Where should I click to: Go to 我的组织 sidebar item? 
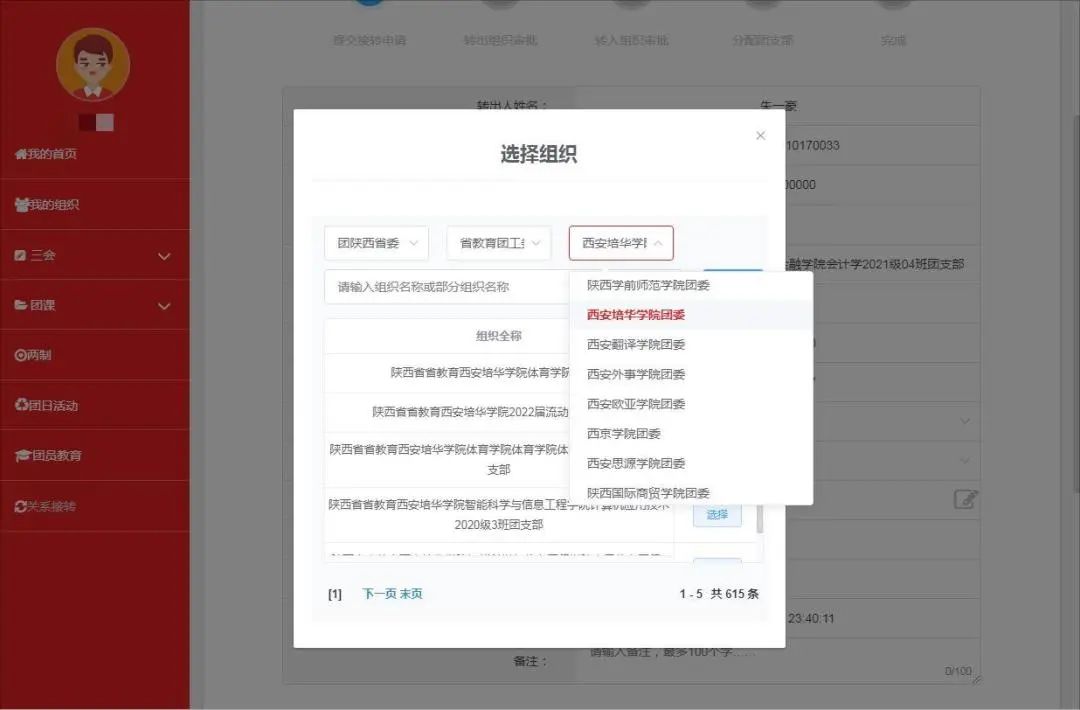click(x=47, y=205)
